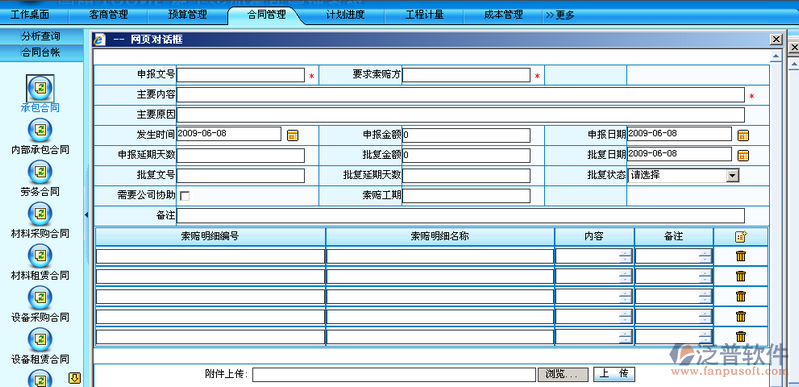The width and height of the screenshot is (799, 387).
Task: Open the 承包合同 sidebar icon
Action: pyautogui.click(x=40, y=88)
